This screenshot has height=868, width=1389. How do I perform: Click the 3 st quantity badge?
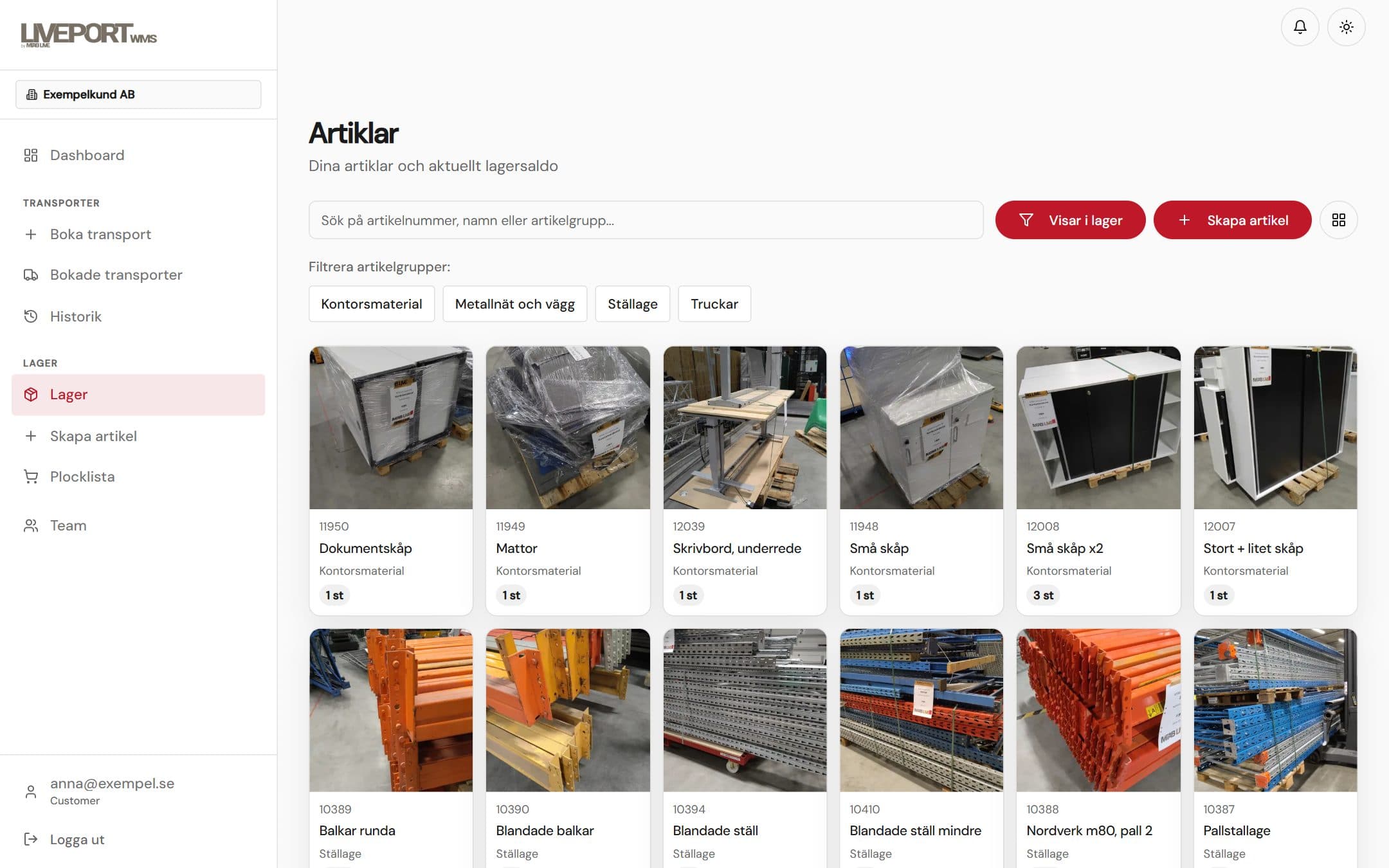(x=1043, y=595)
